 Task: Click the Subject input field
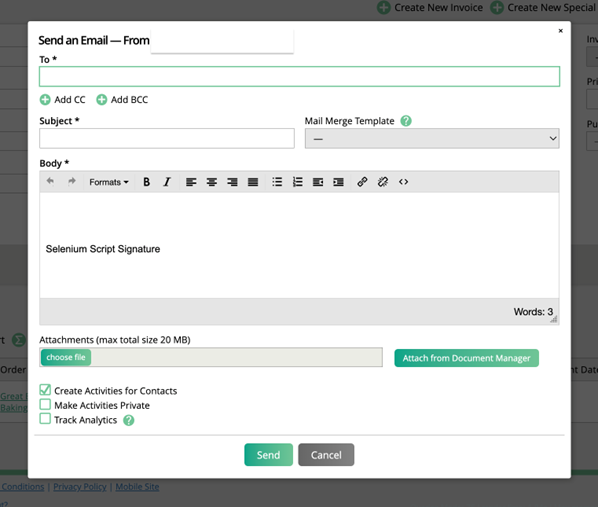pos(167,138)
